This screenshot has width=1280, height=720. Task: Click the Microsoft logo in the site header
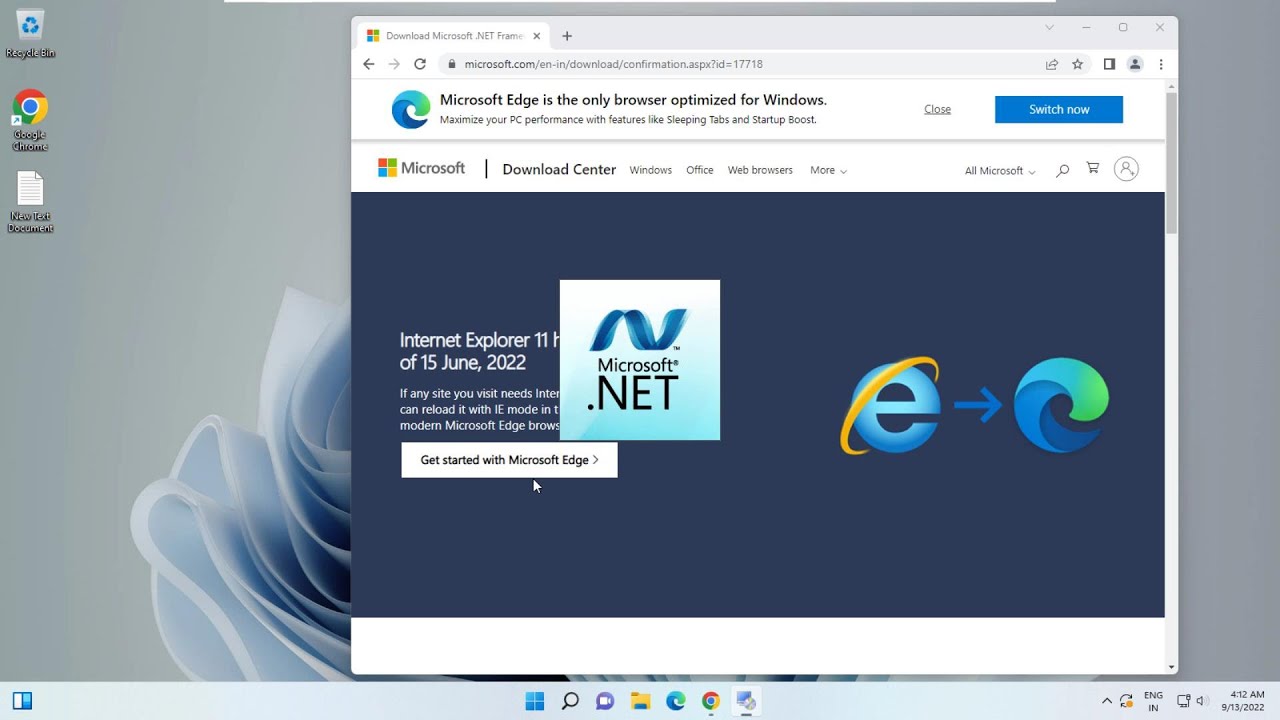pos(421,168)
